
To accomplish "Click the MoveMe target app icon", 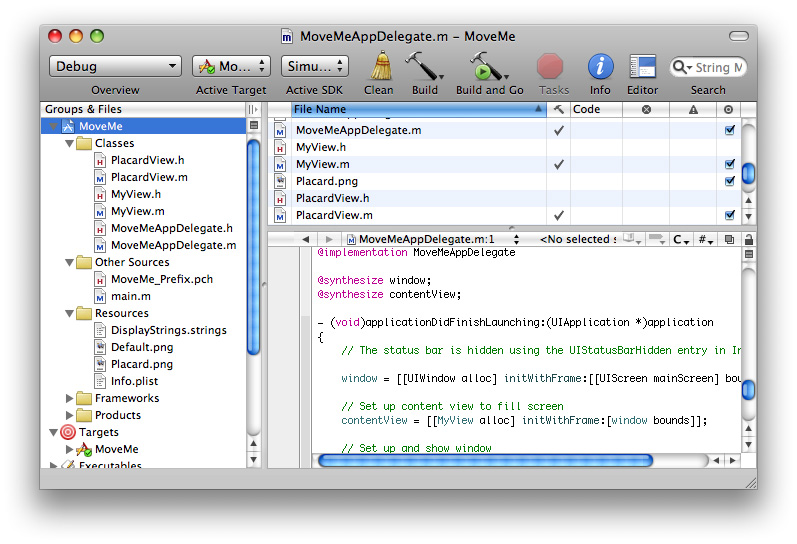I will 84,449.
